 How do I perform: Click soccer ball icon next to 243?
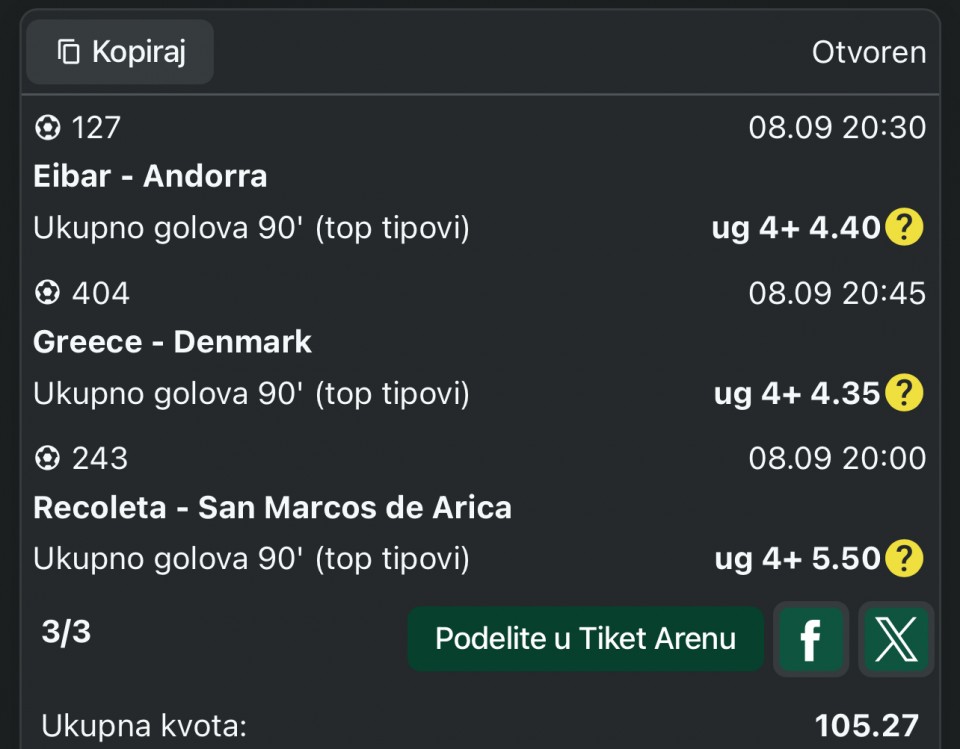pos(47,458)
